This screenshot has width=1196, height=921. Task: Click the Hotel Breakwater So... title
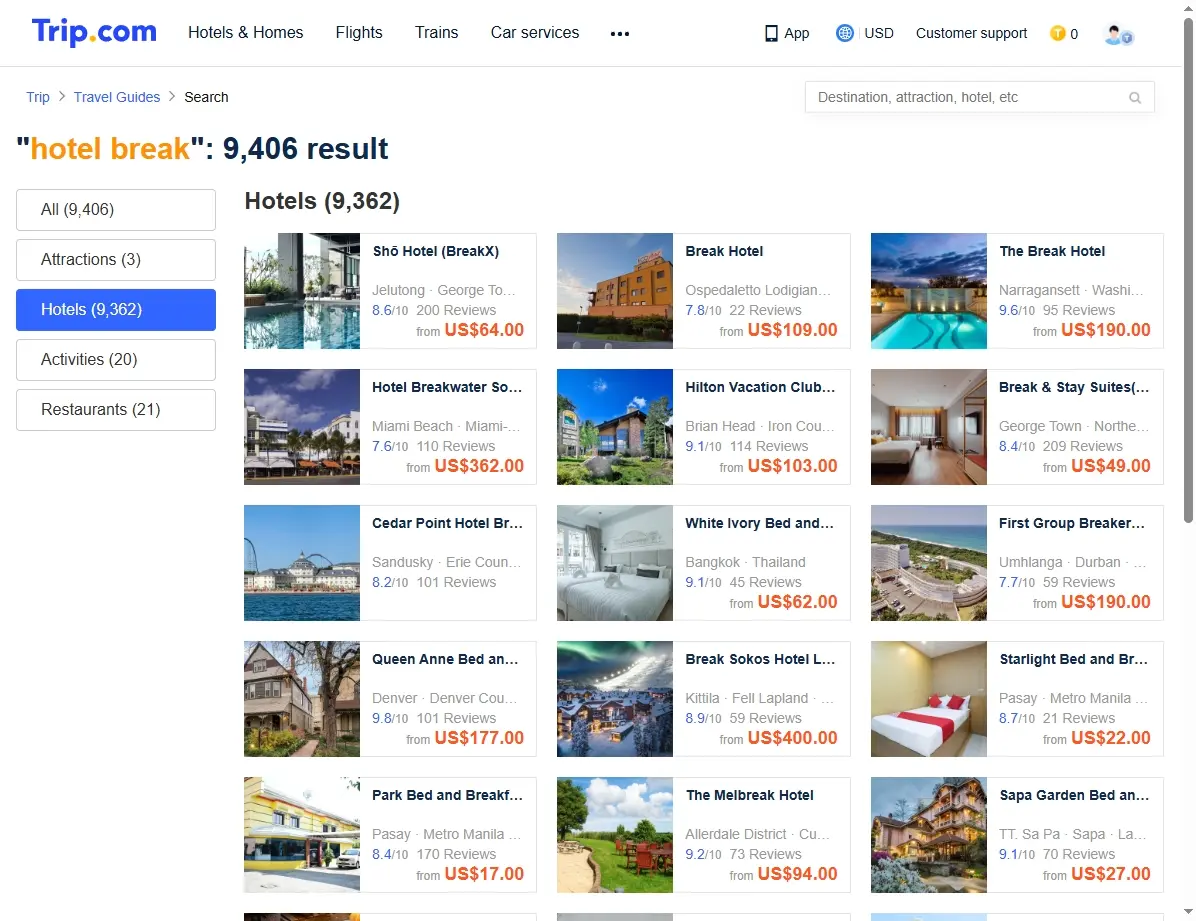447,387
